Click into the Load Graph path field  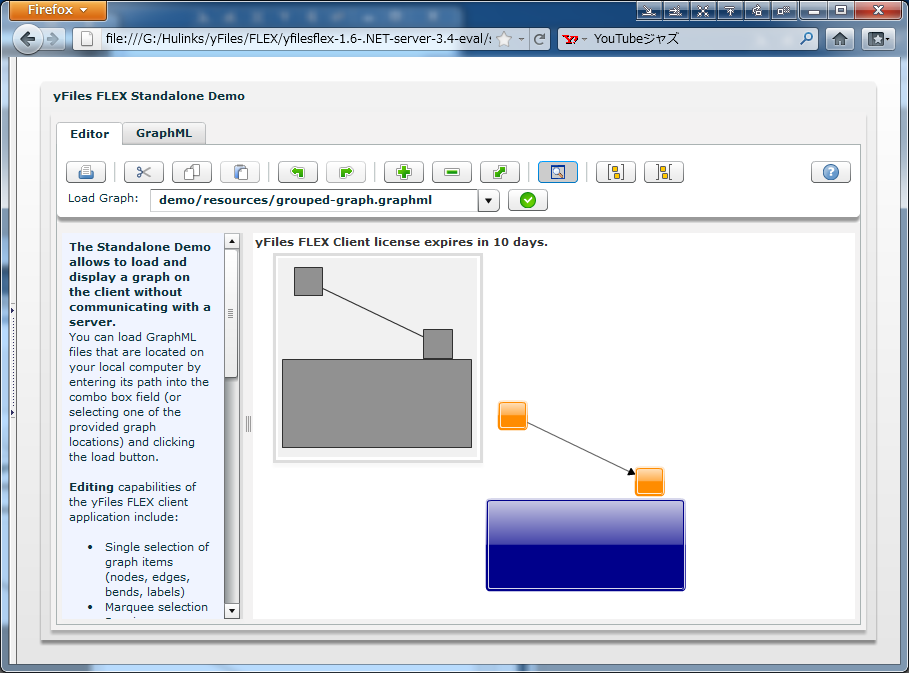314,201
